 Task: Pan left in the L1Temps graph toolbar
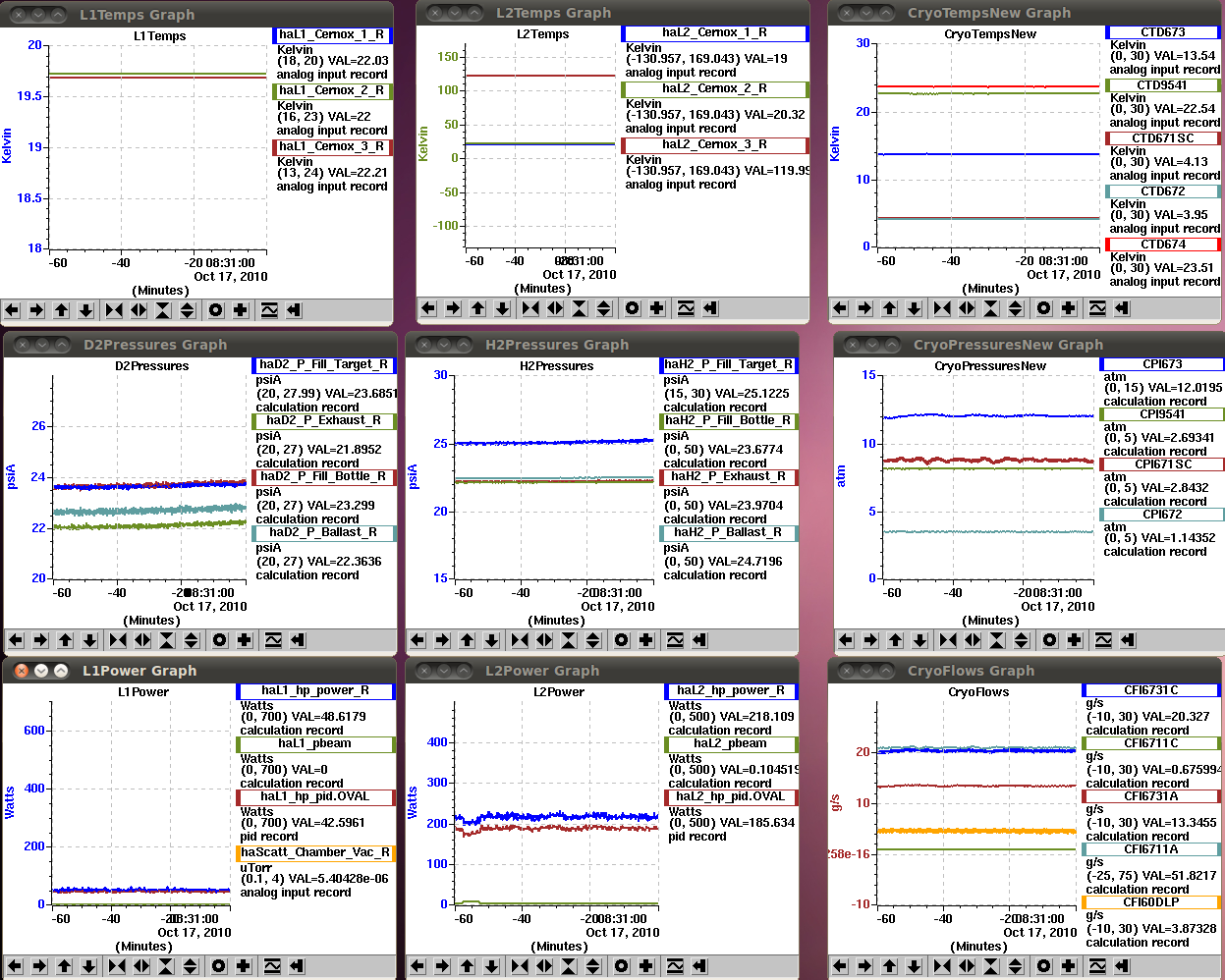pyautogui.click(x=12, y=310)
